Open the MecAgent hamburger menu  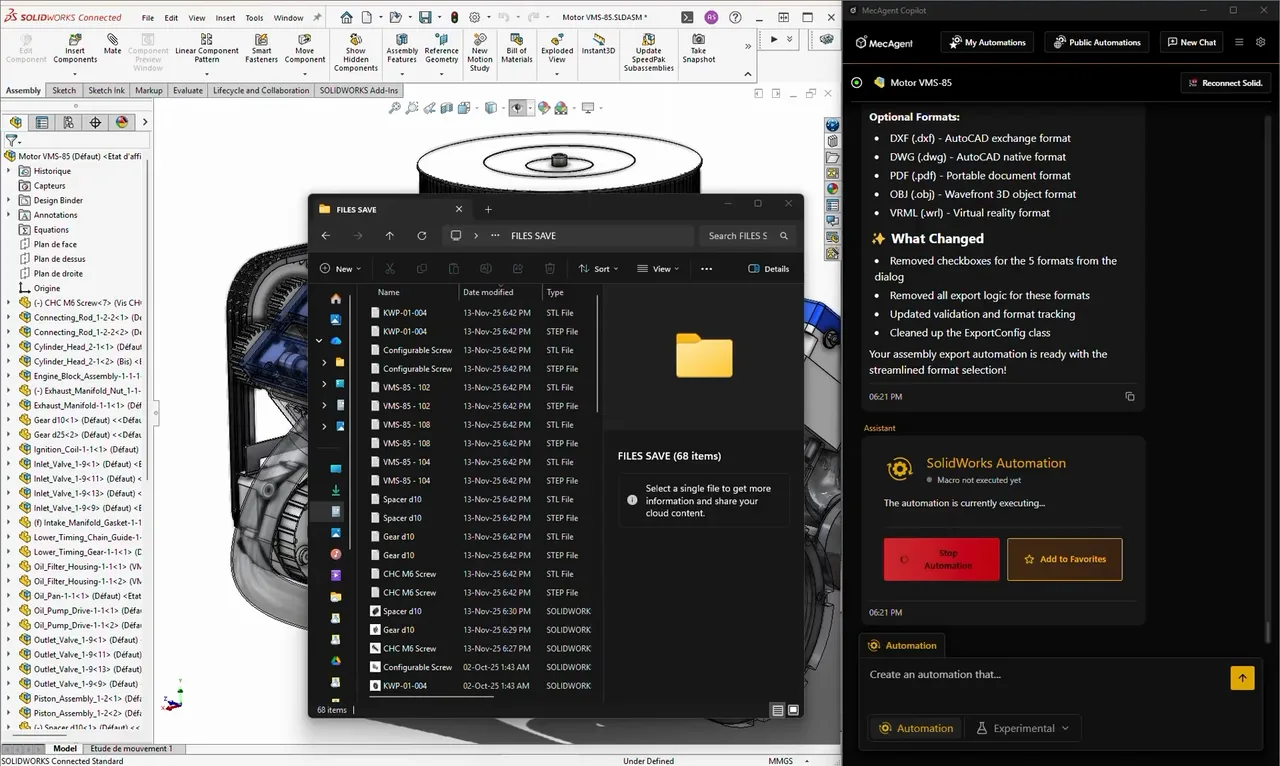point(1239,42)
